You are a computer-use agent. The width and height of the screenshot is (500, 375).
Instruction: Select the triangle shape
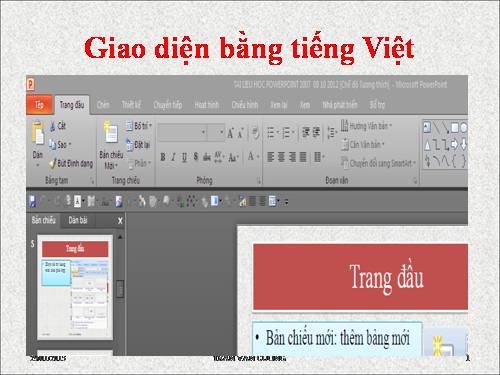(427, 145)
